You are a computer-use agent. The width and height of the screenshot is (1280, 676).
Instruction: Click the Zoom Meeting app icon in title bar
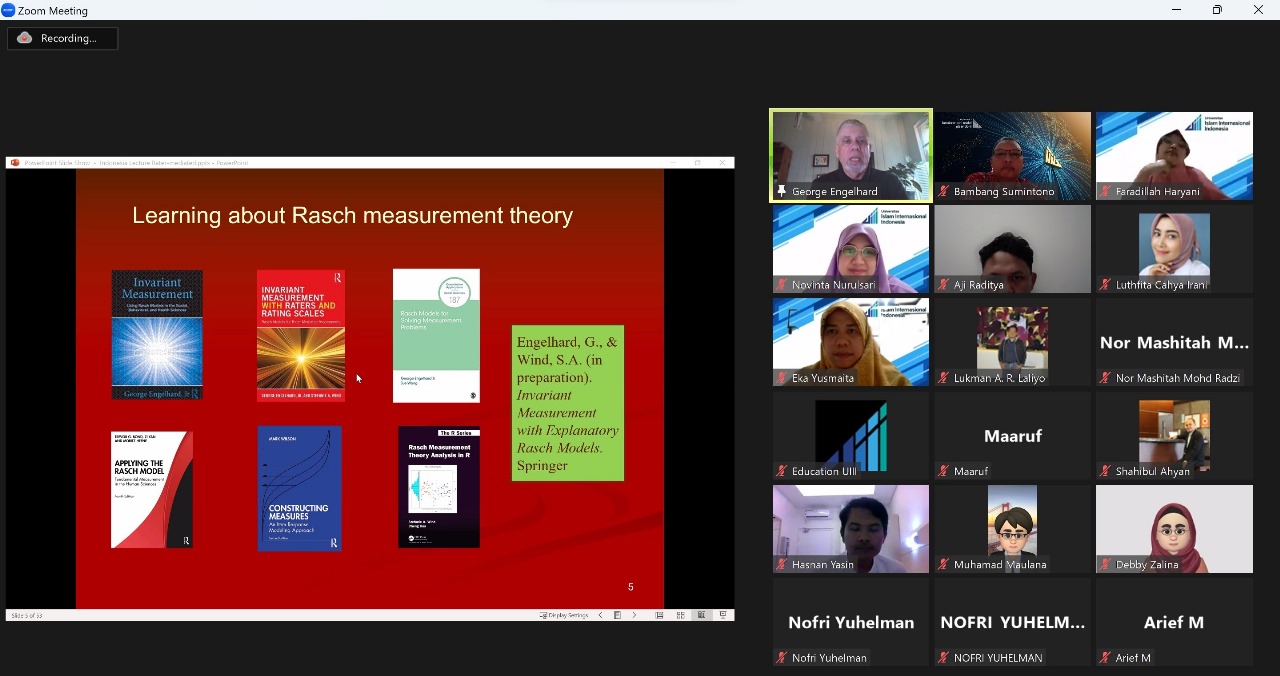pyautogui.click(x=8, y=10)
